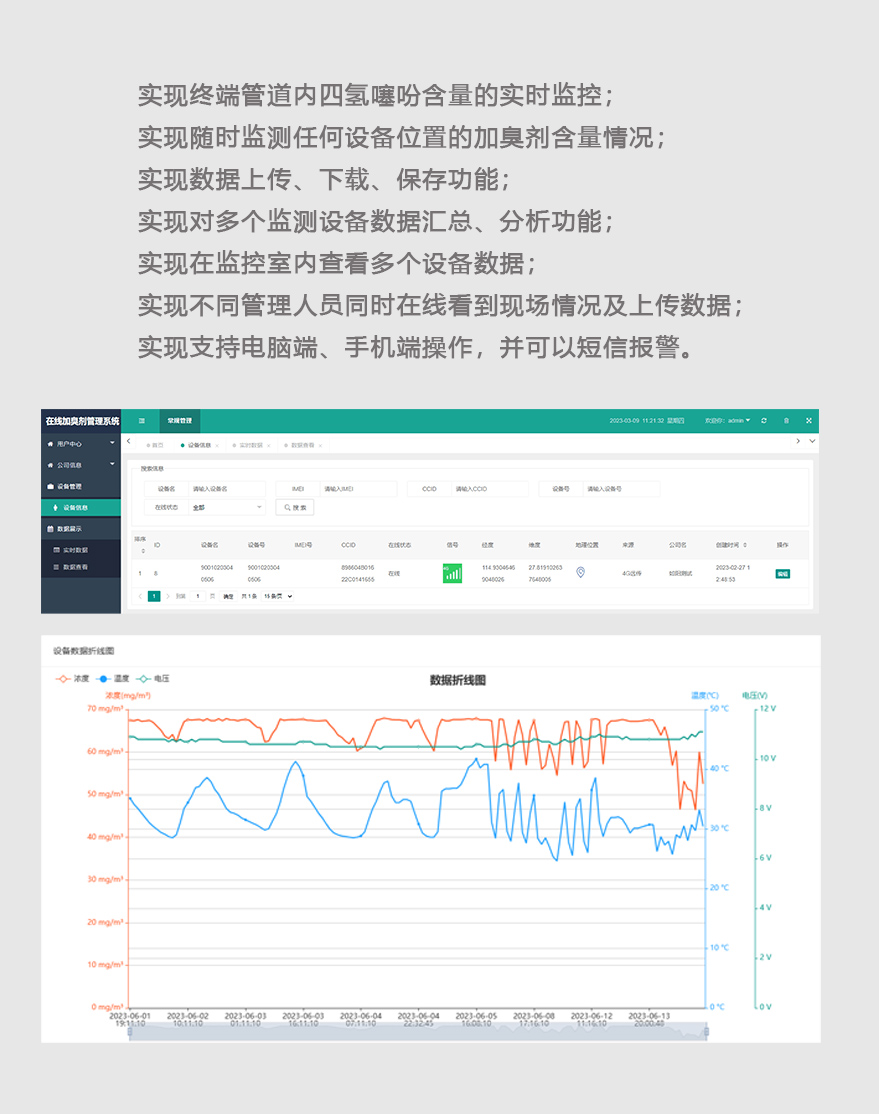The image size is (879, 1114).
Task: Click the 在线加臭剂管理系统 logo title
Action: (82, 421)
